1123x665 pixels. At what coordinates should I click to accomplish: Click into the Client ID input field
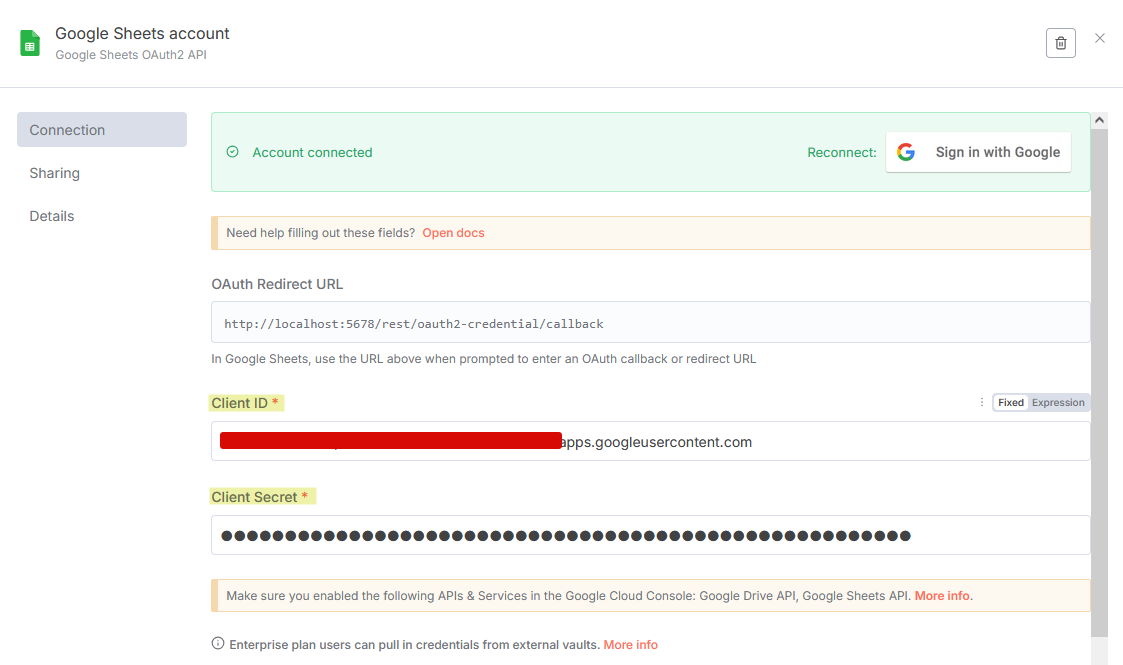(x=650, y=441)
